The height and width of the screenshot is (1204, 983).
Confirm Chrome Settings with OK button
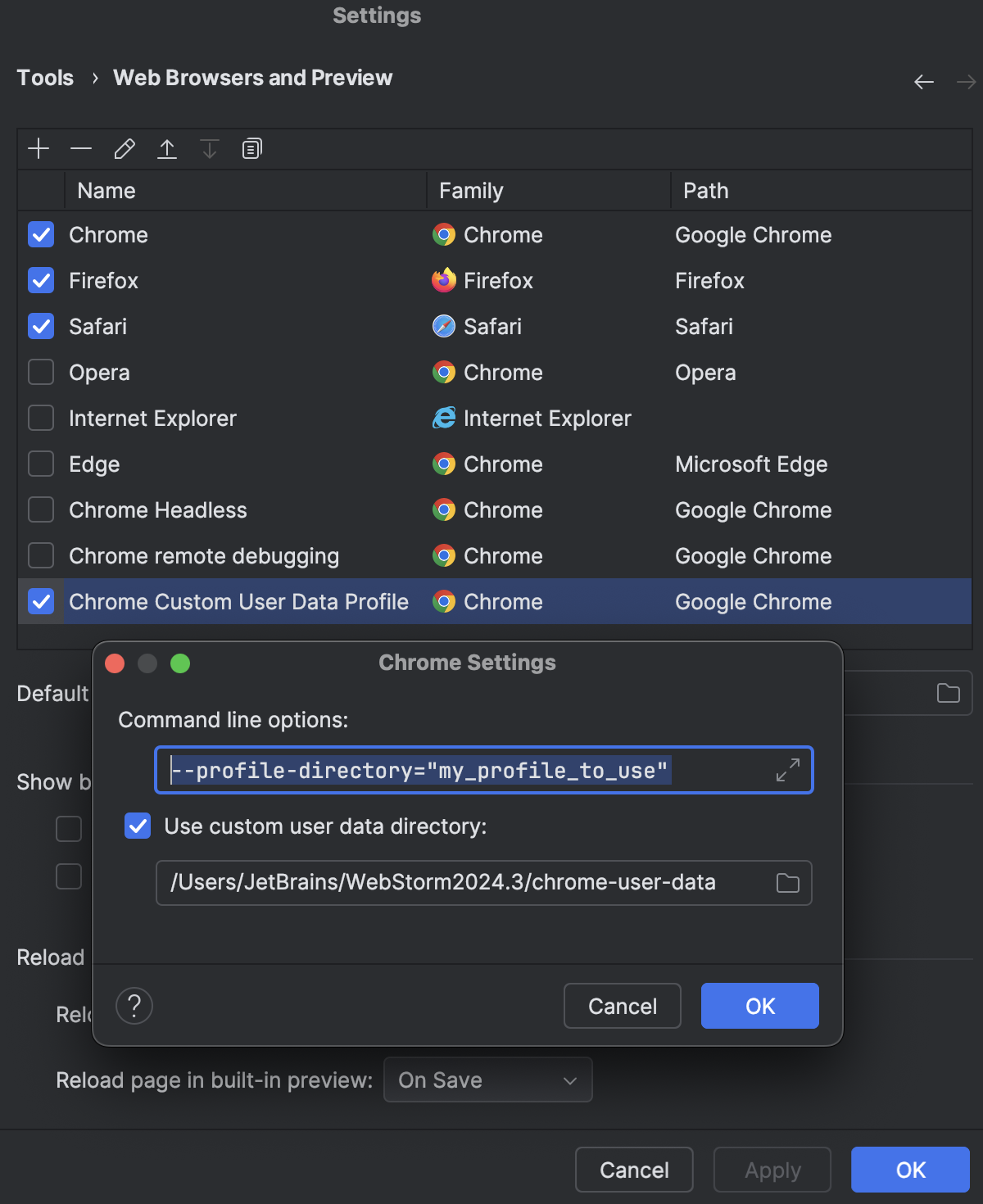tap(759, 1006)
